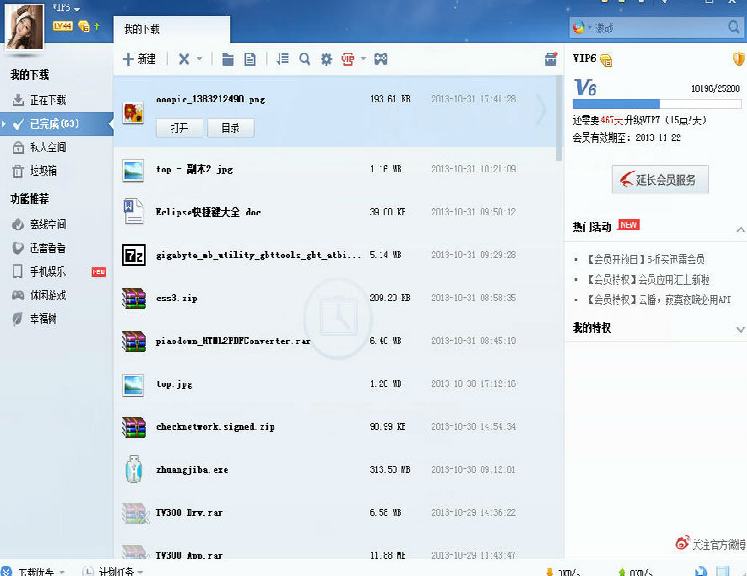Expand the 我的特权 section chevron
The image size is (747, 576).
tap(739, 329)
